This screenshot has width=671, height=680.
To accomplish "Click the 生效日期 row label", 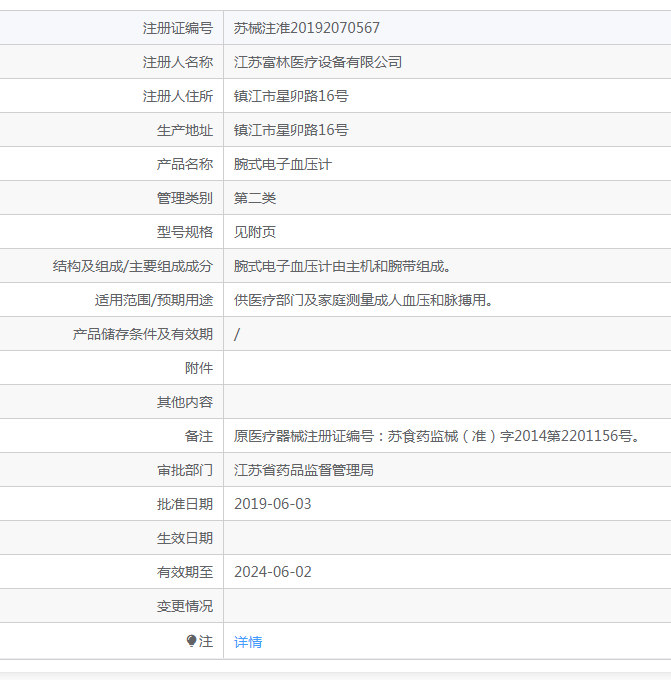I will (185, 538).
